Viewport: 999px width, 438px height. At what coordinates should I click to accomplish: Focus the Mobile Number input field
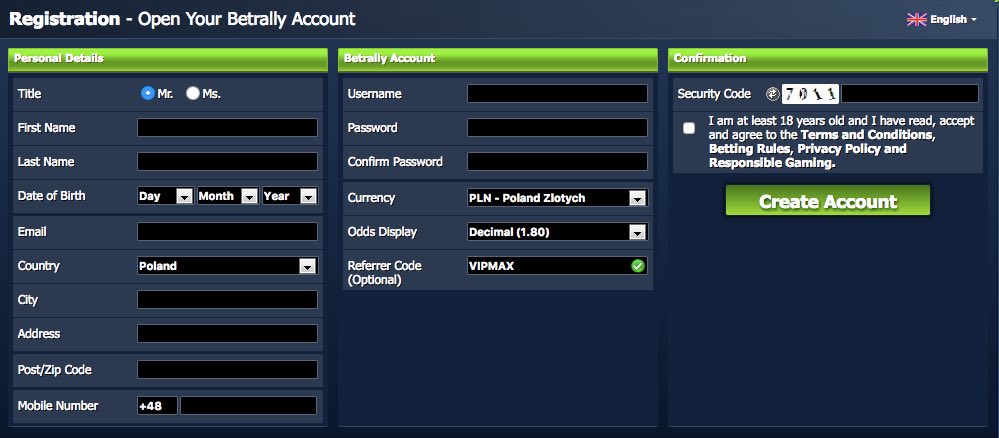[248, 405]
